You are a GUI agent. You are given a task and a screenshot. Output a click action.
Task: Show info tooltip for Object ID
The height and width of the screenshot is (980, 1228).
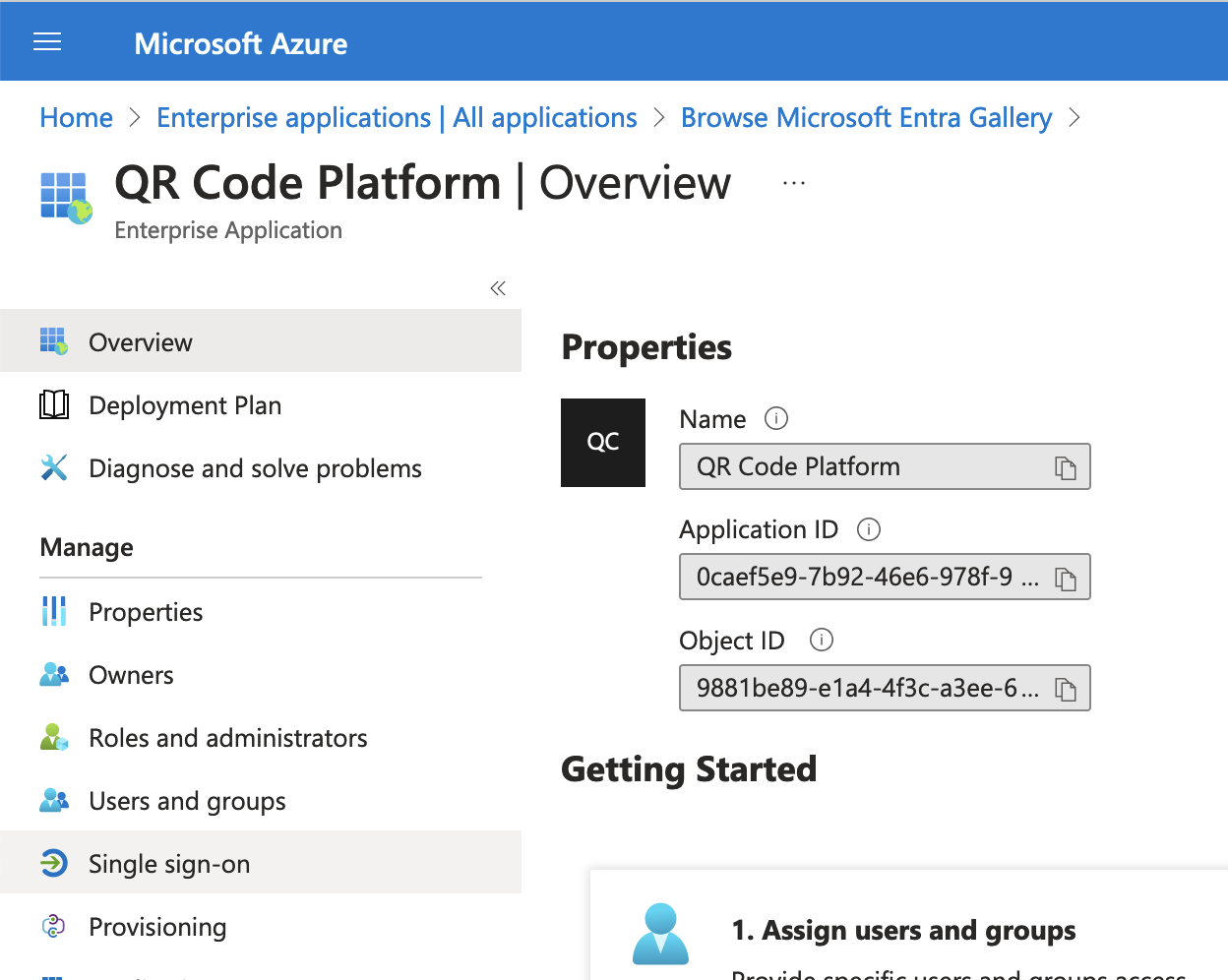coord(822,640)
